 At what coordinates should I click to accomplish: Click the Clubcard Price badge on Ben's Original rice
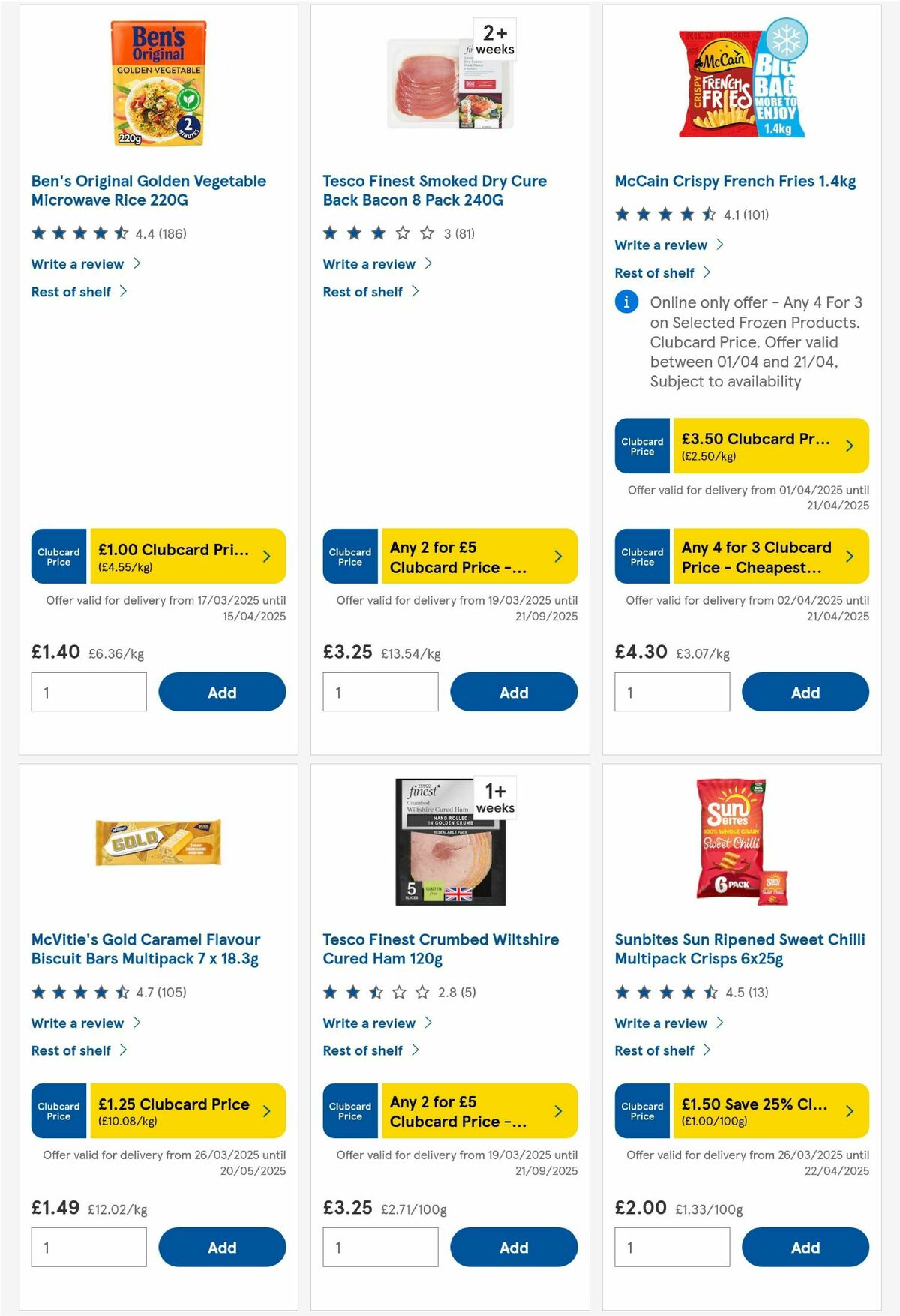(x=58, y=556)
